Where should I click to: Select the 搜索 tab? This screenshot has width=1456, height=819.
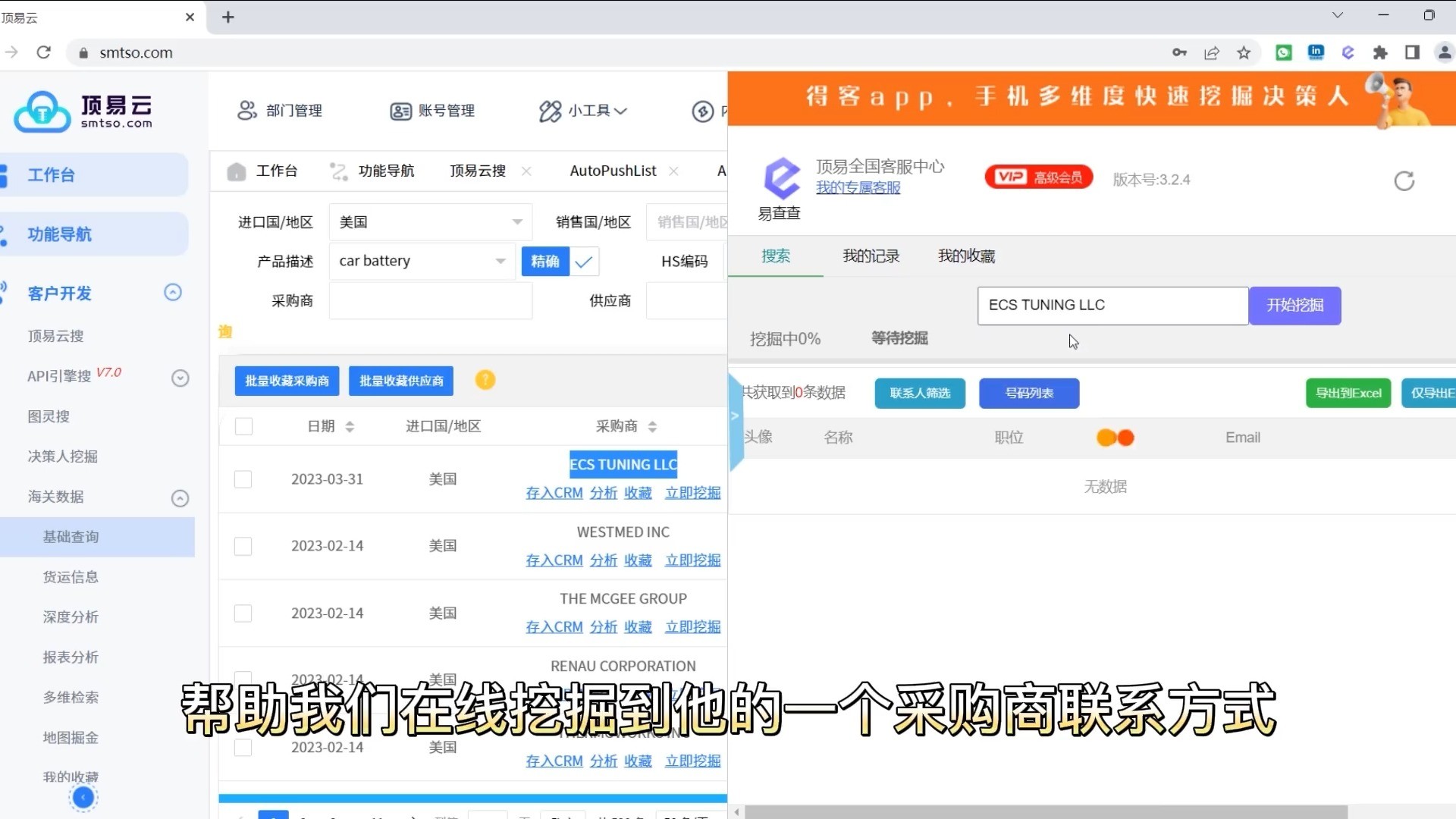[776, 256]
